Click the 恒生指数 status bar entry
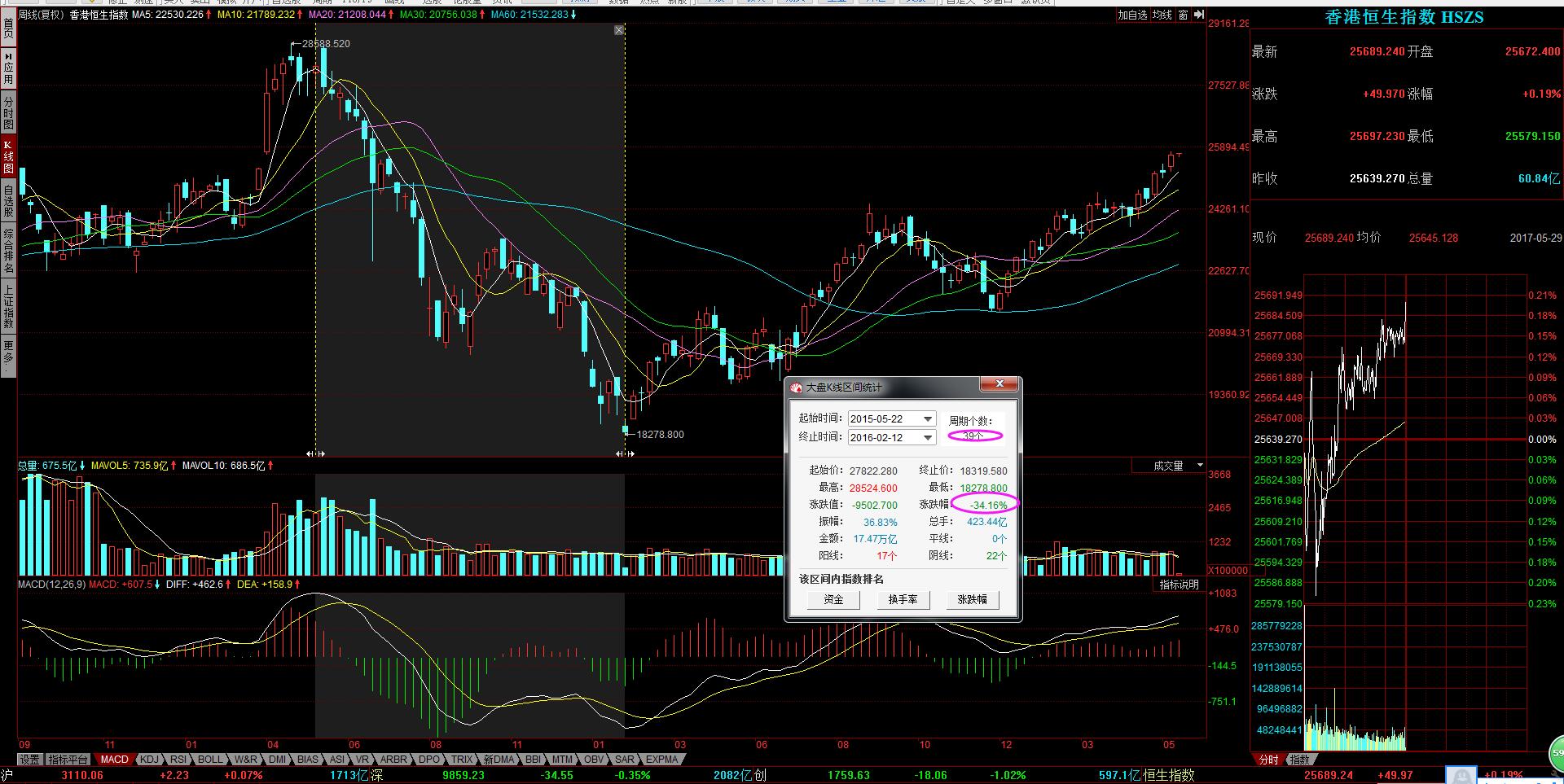 click(1169, 775)
